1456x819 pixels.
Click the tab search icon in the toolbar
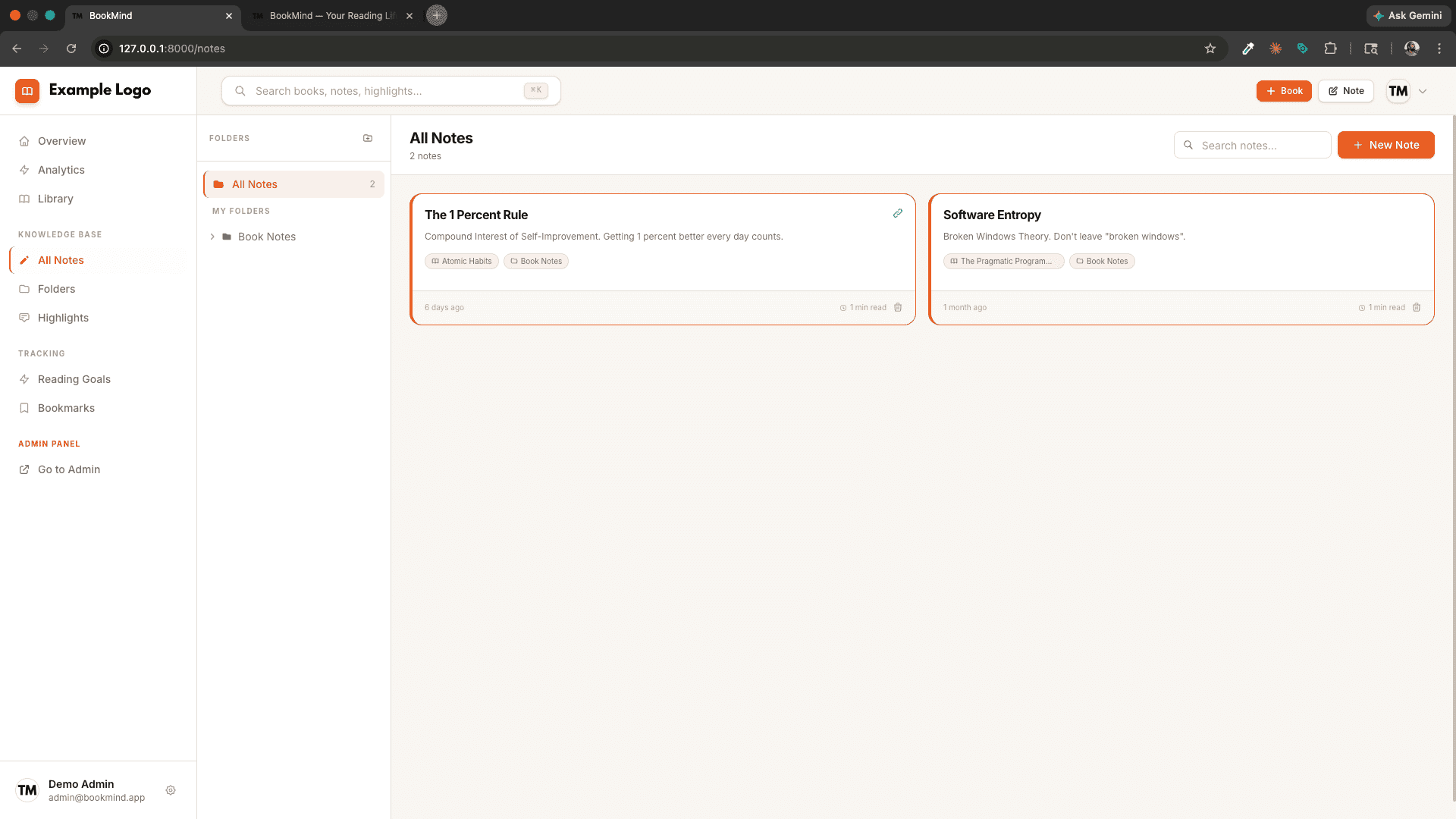click(1371, 49)
